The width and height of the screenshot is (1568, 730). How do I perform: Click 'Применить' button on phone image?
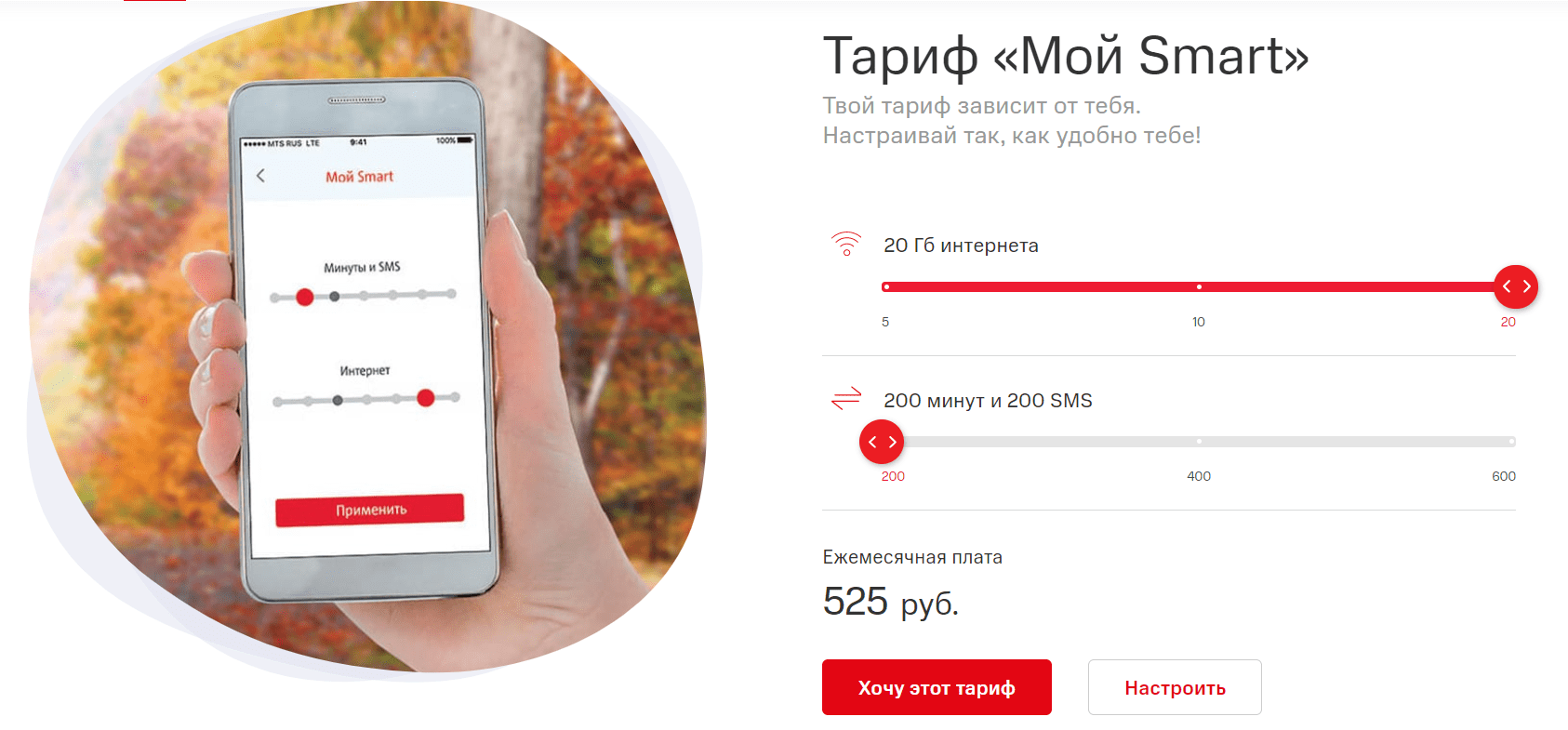[370, 510]
